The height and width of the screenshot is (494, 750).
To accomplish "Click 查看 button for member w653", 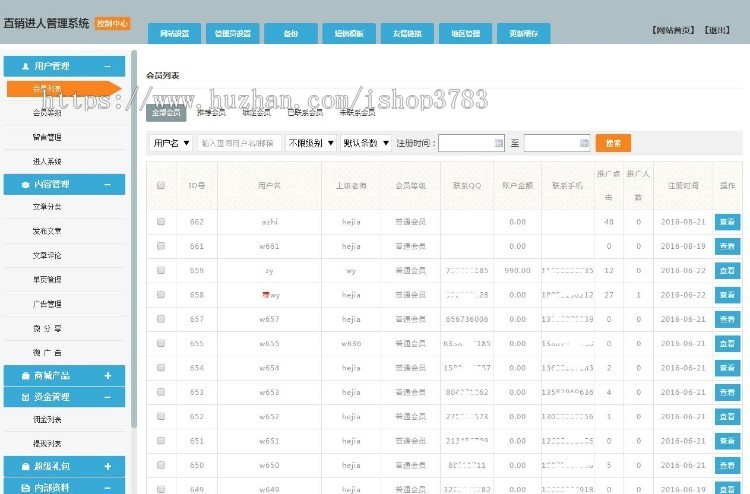I will tap(728, 392).
